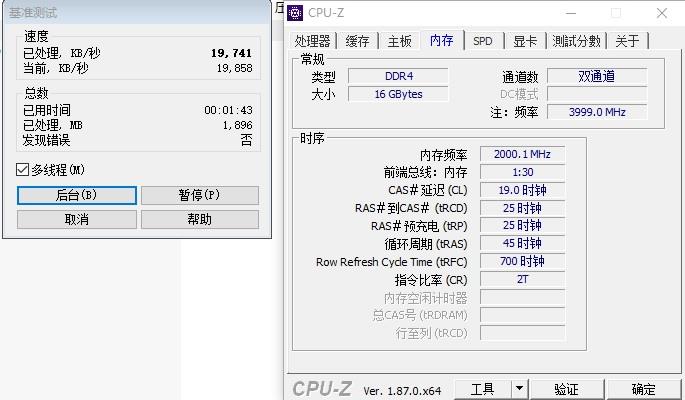Click the 1,896 processed MB value
Image resolution: width=685 pixels, height=400 pixels.
coord(238,125)
